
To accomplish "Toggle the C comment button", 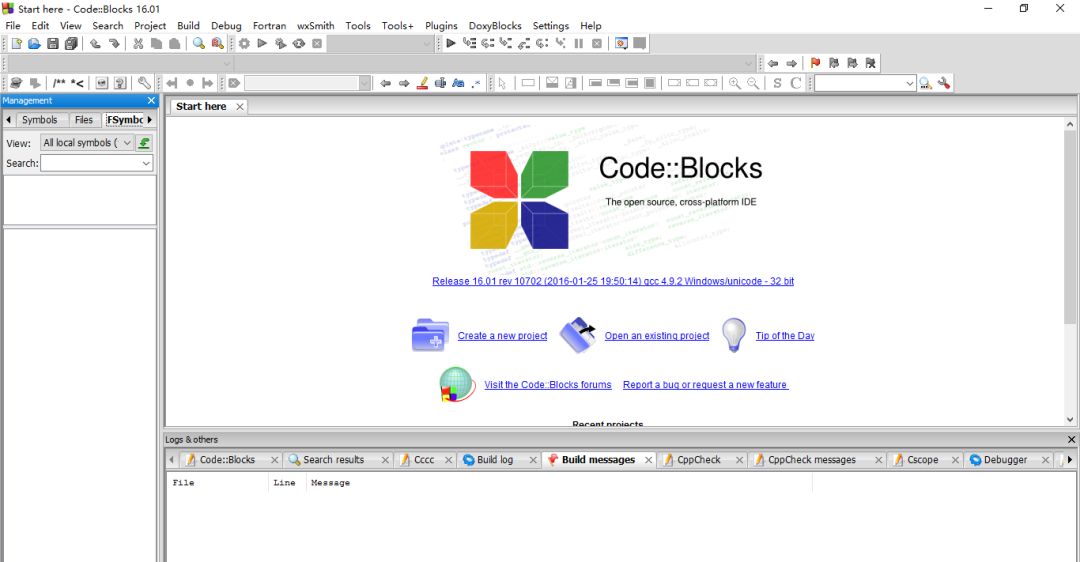I will click(x=796, y=83).
